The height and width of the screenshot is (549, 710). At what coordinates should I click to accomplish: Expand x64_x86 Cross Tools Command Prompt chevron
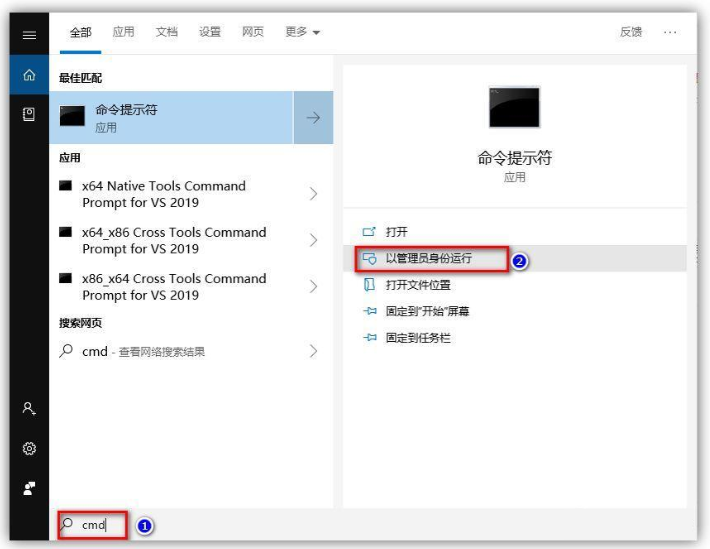click(313, 240)
